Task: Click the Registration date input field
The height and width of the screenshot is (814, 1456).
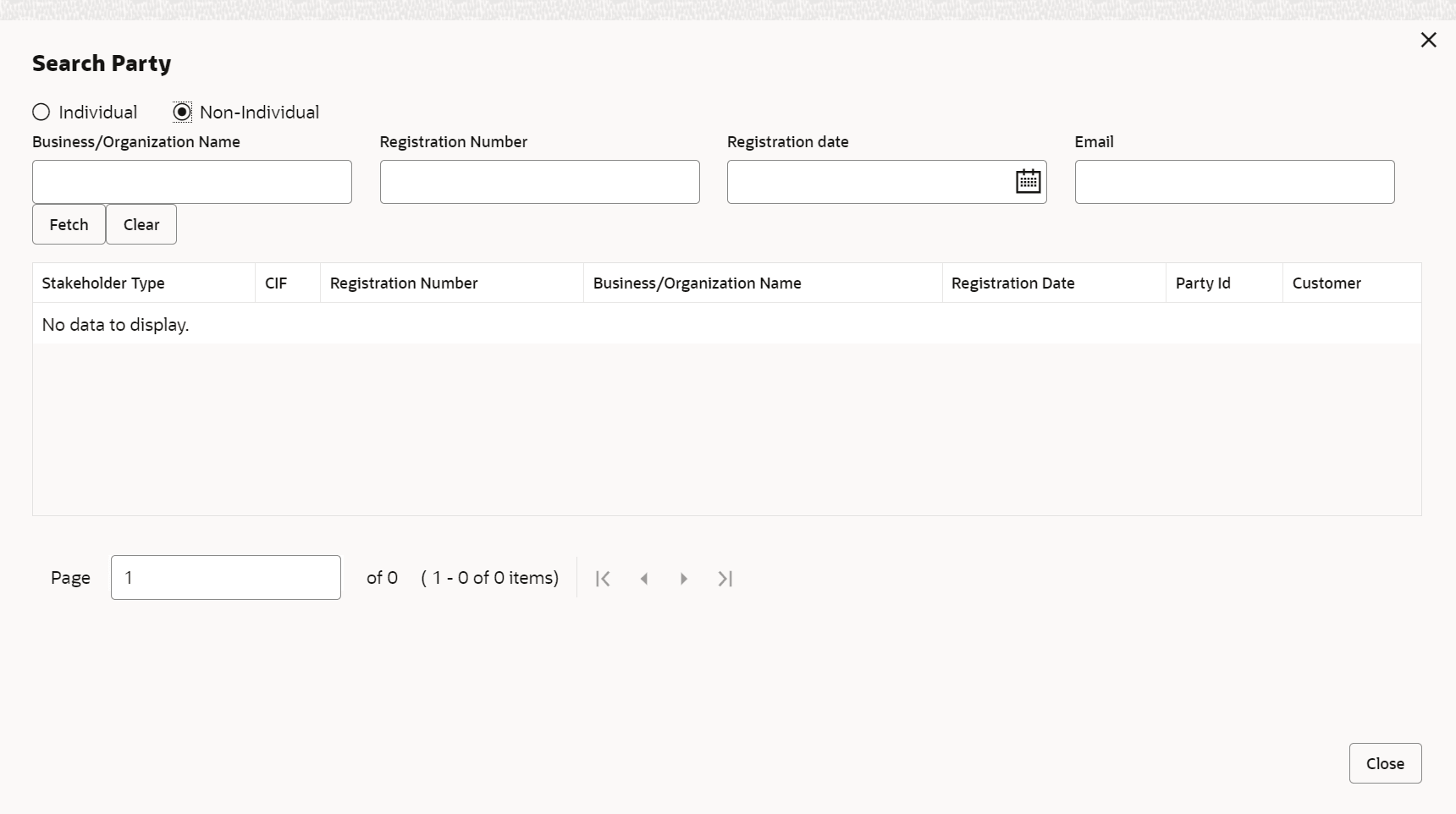Action: click(x=868, y=182)
